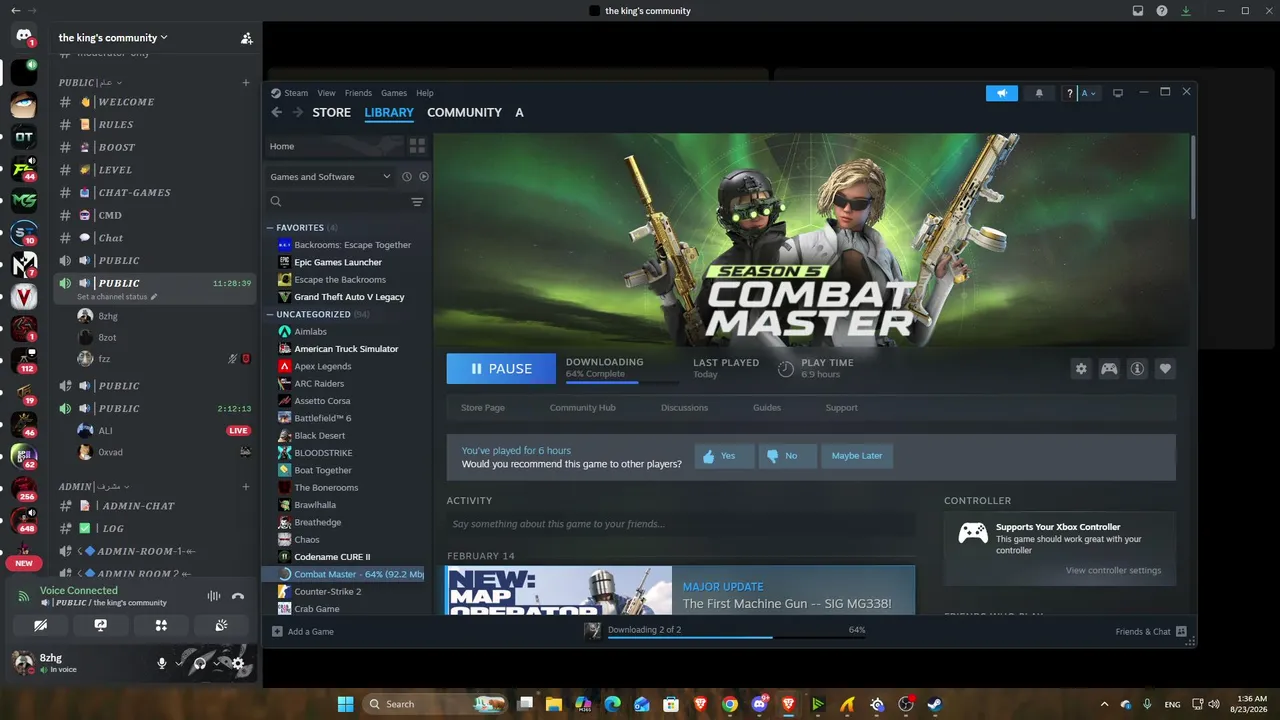View controller settings link
Image resolution: width=1280 pixels, height=720 pixels.
1113,571
